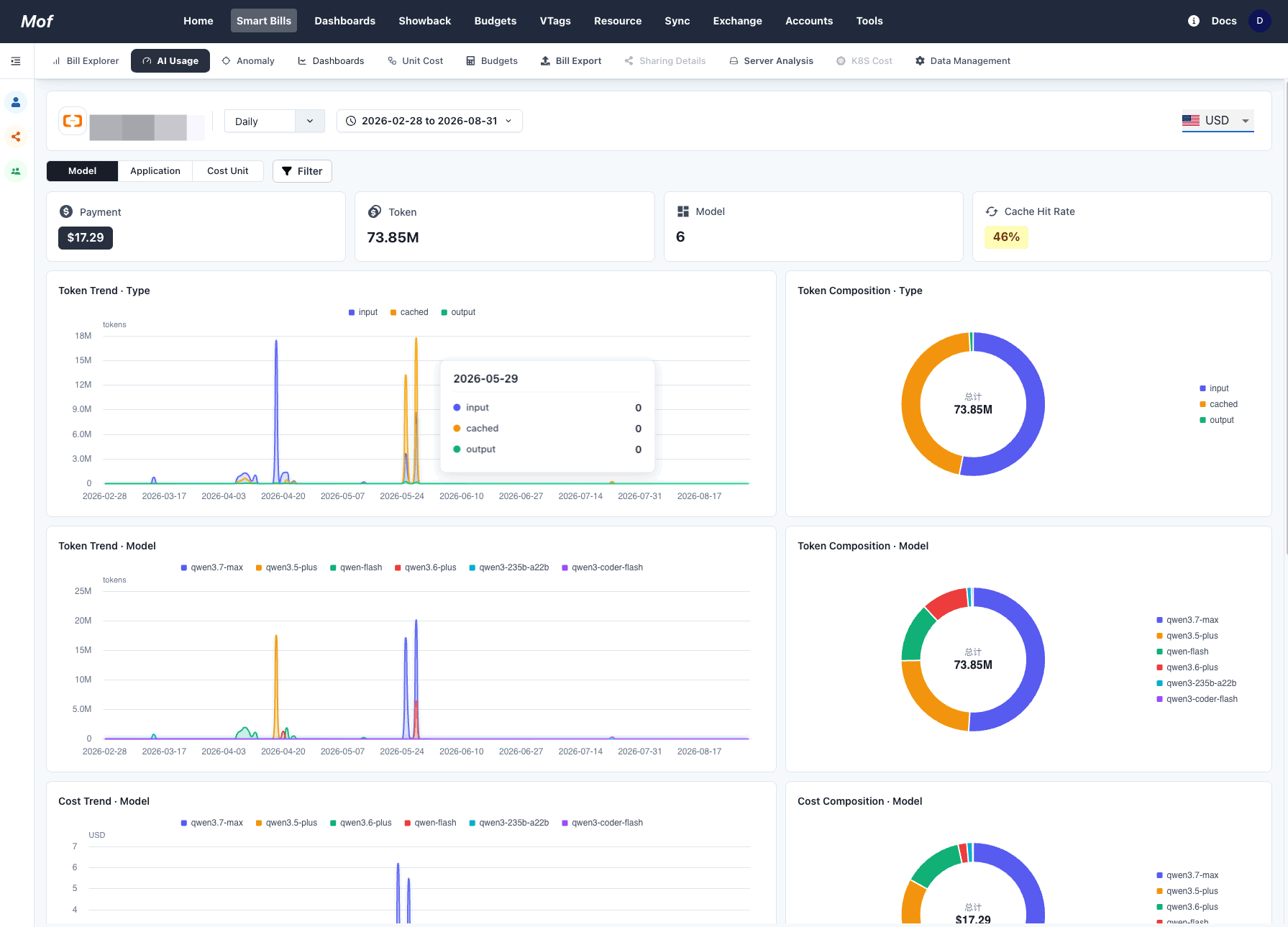Image resolution: width=1288 pixels, height=927 pixels.
Task: Open Anomaly detection page
Action: pyautogui.click(x=248, y=61)
